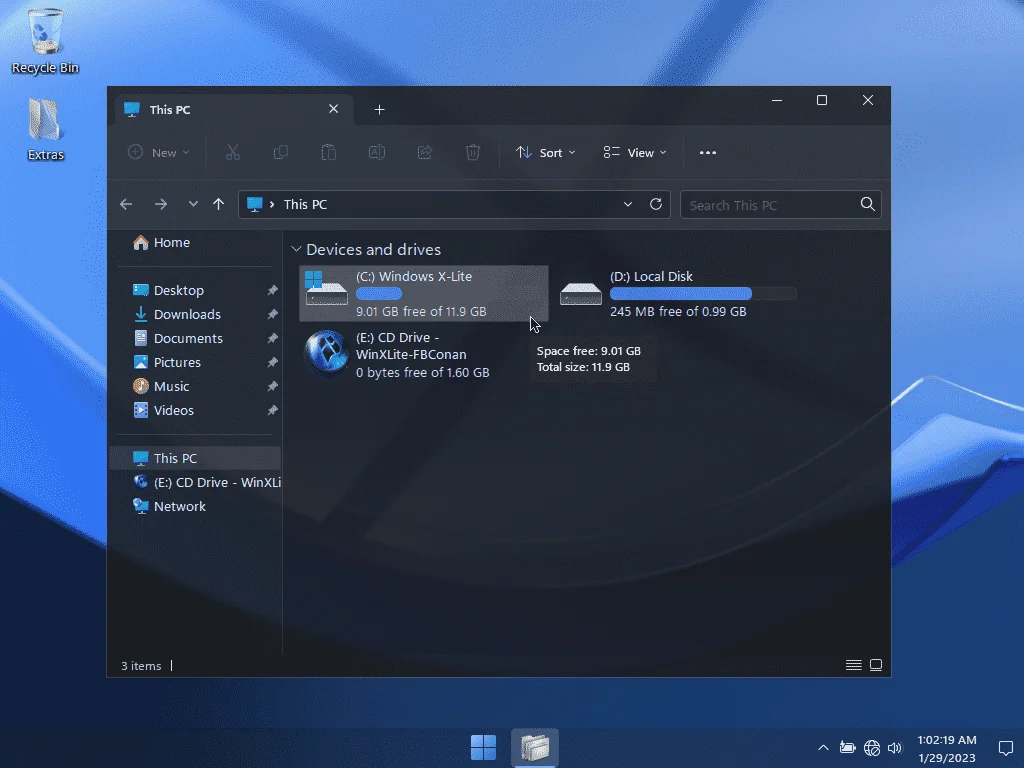
Task: Select the E: CD Drive disc icon
Action: click(x=327, y=353)
